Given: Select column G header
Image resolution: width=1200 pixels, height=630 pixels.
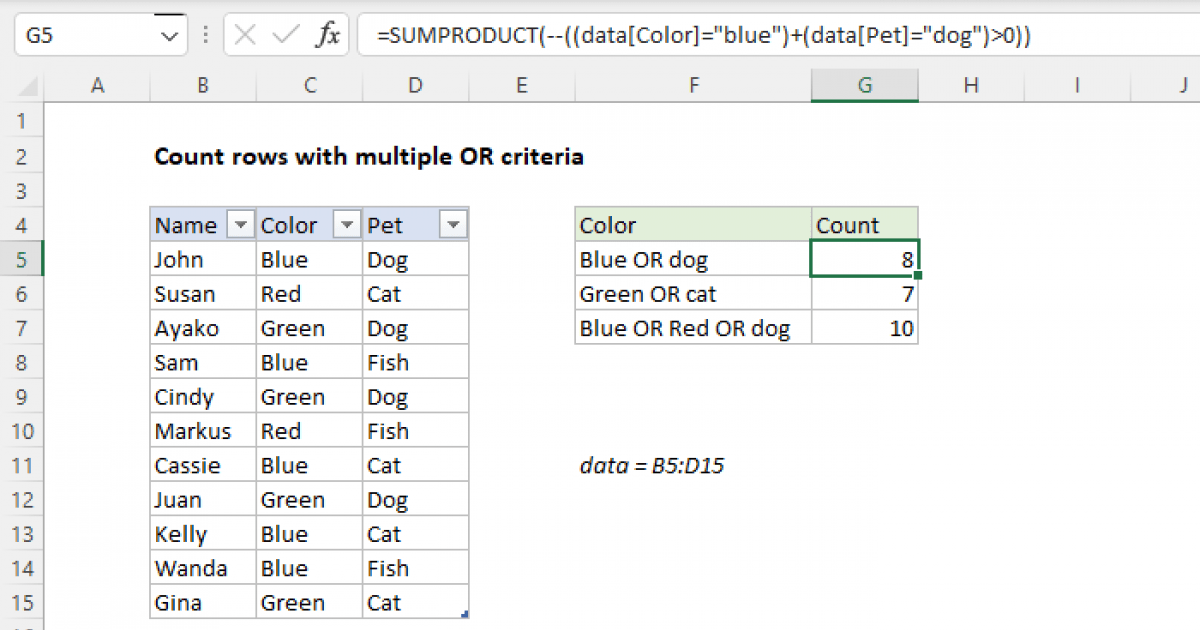Looking at the screenshot, I should tap(864, 86).
